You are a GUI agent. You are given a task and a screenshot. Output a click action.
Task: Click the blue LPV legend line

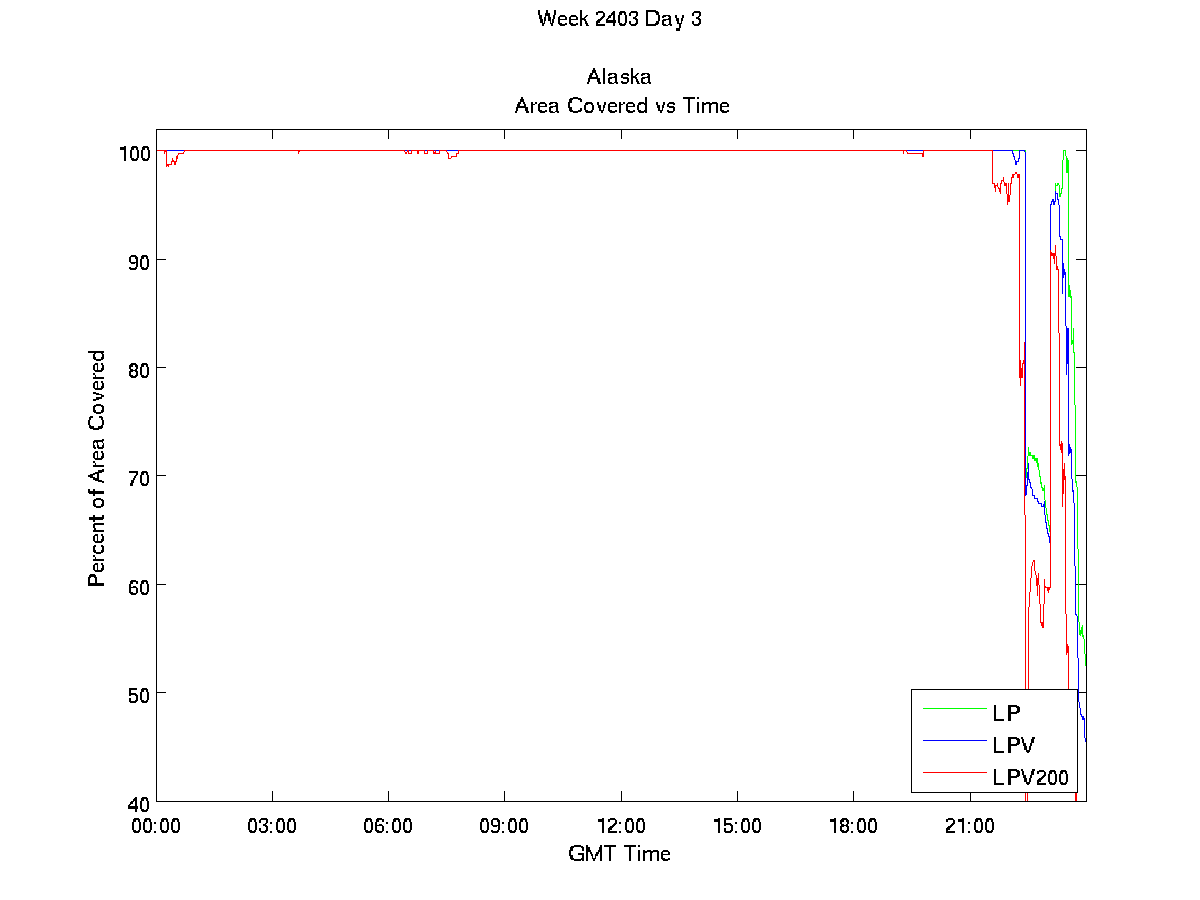pyautogui.click(x=953, y=741)
